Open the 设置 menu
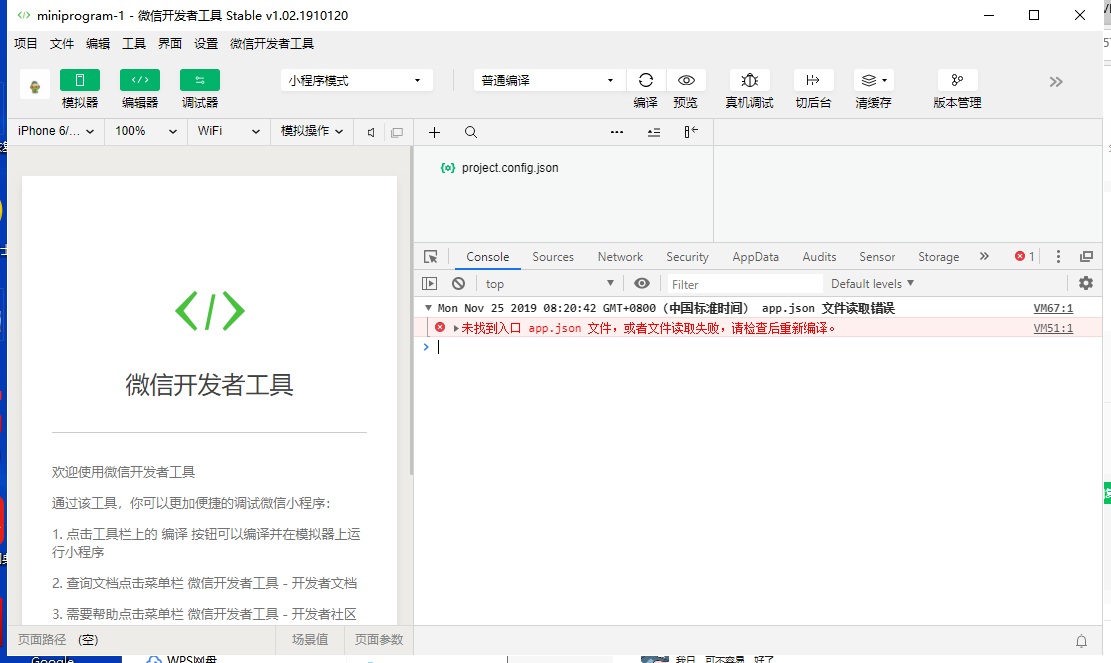 point(206,43)
